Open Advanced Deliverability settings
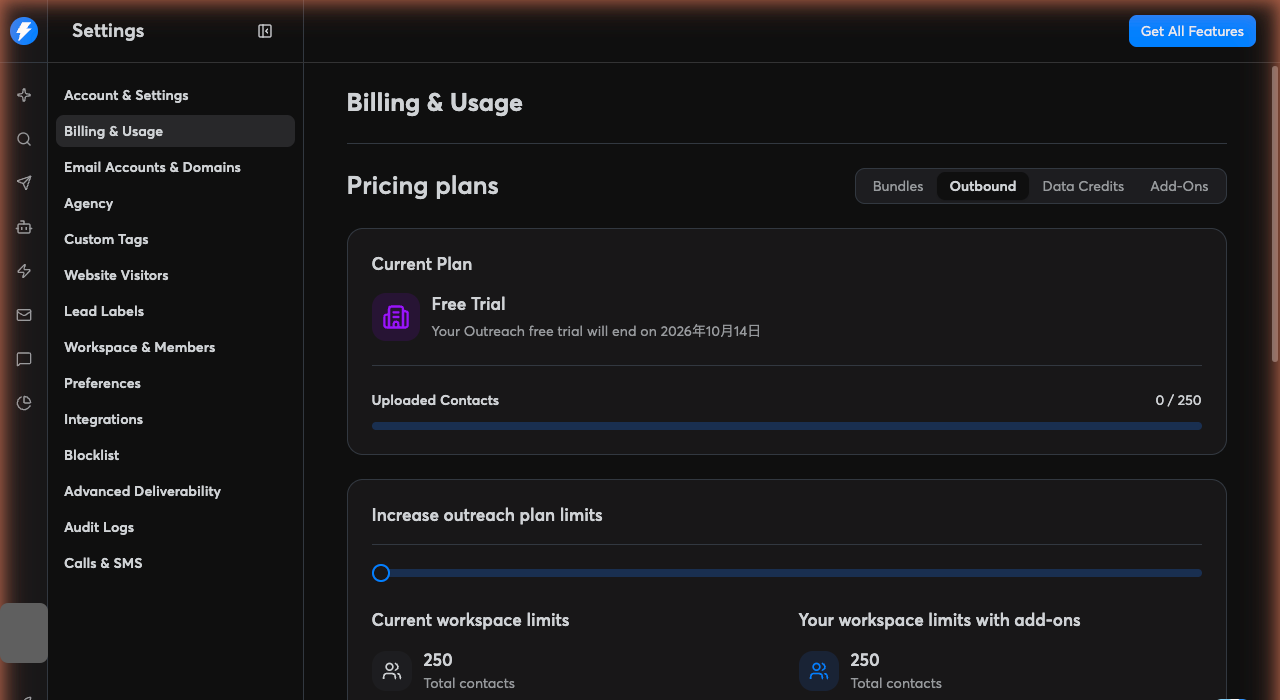The image size is (1280, 700). click(x=175, y=491)
